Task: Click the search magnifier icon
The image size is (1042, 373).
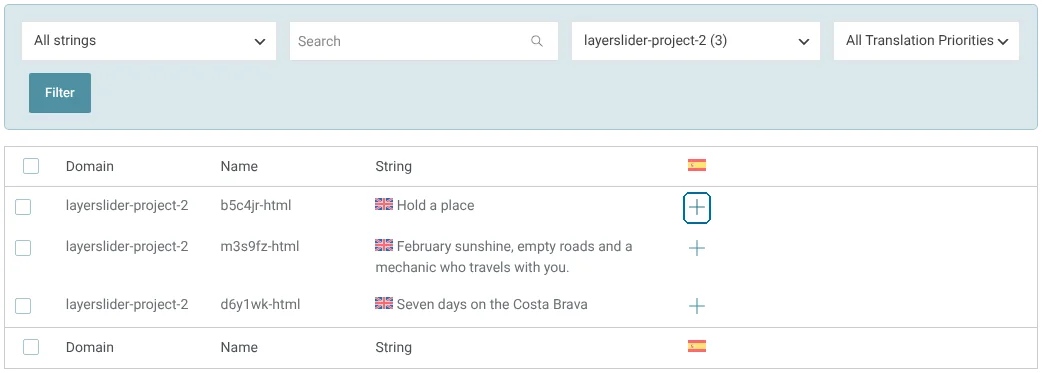Action: [x=537, y=41]
